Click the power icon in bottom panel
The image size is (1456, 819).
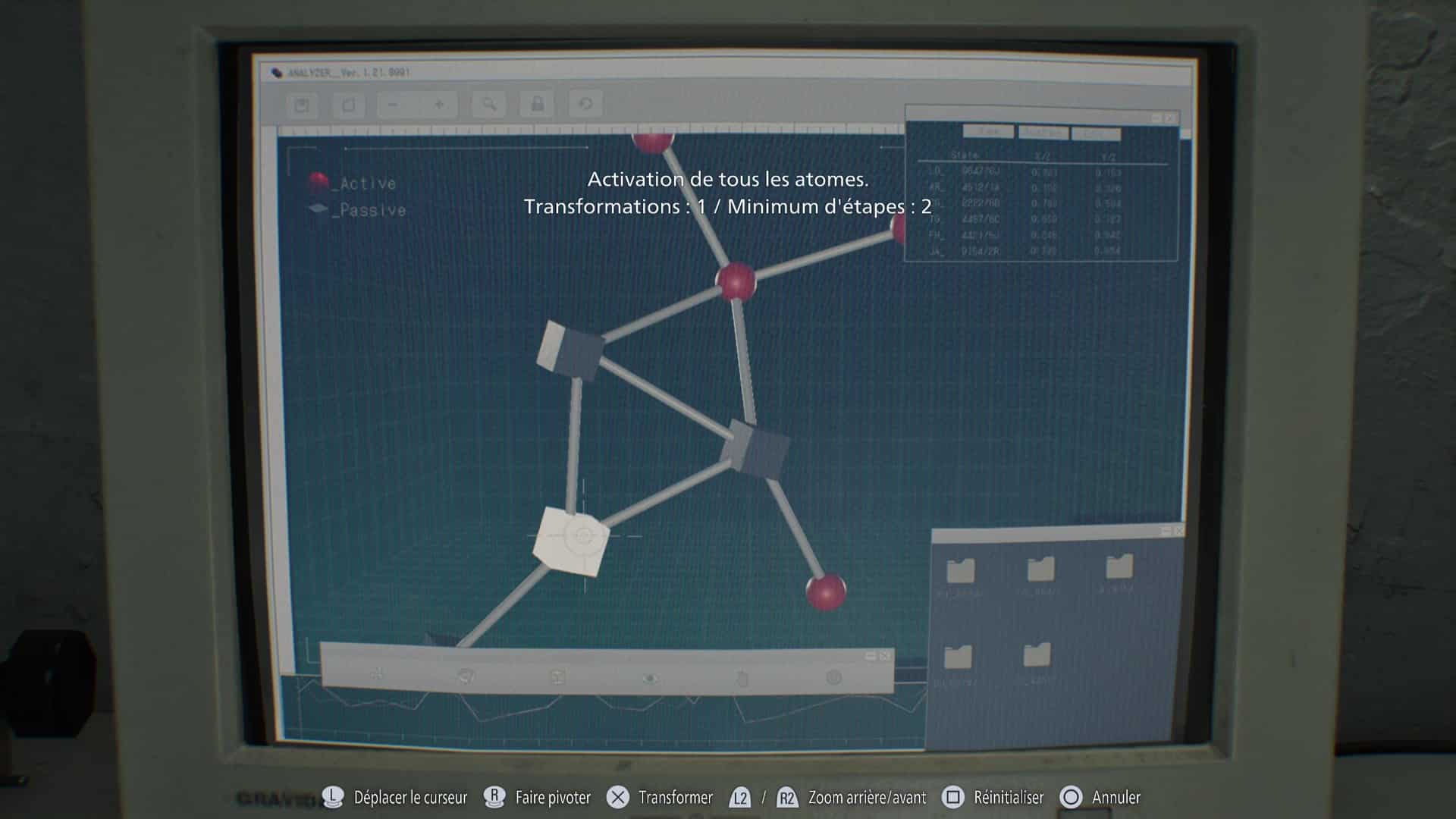coord(833,677)
